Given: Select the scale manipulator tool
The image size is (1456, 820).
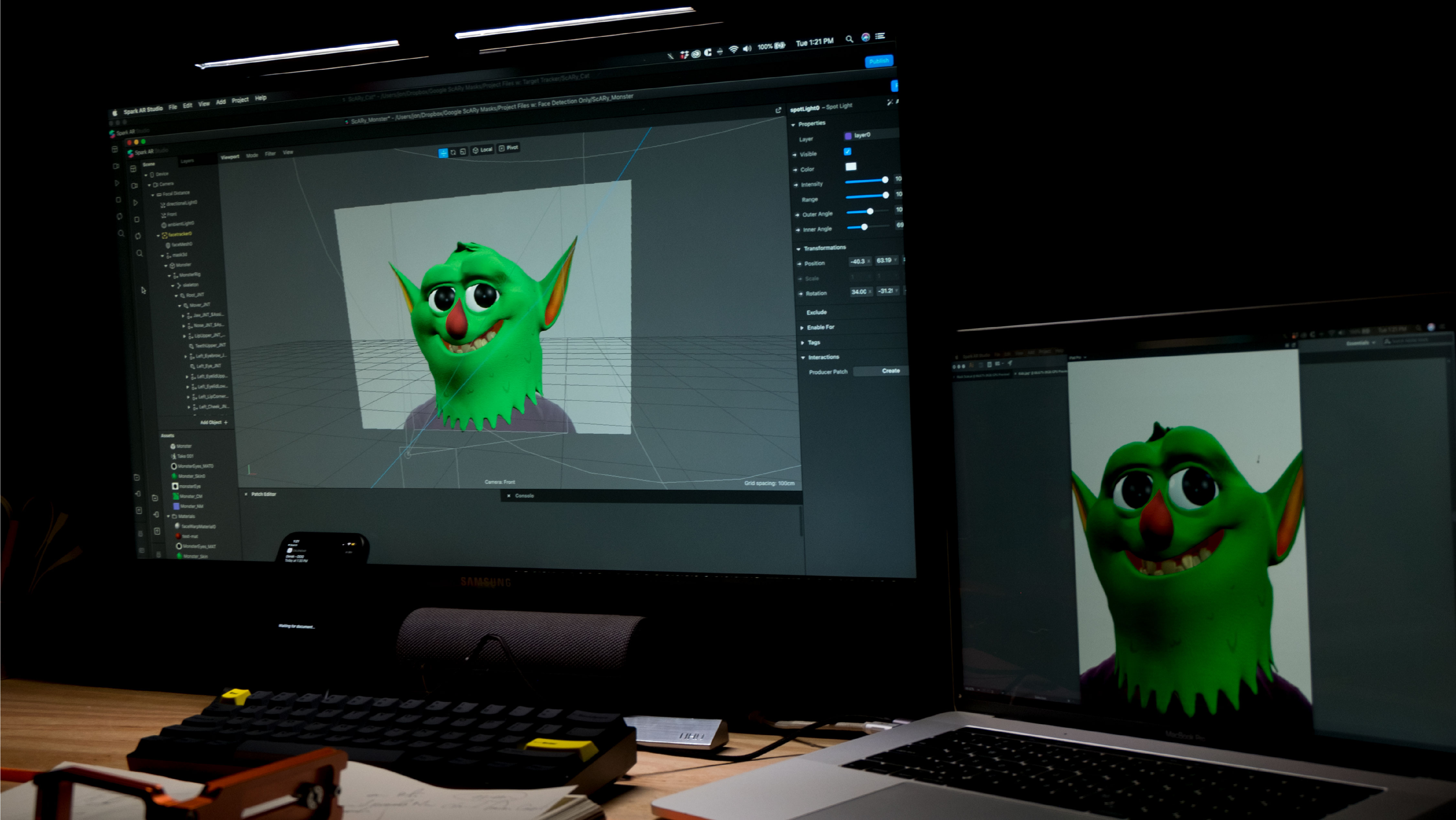Looking at the screenshot, I should tap(463, 151).
